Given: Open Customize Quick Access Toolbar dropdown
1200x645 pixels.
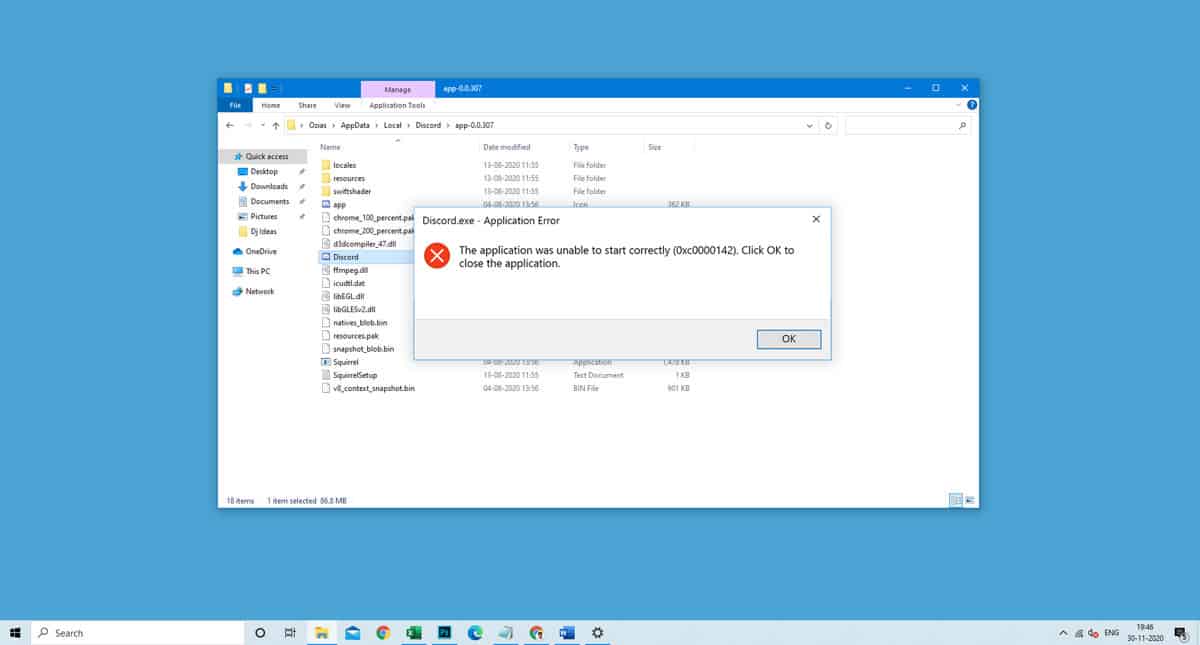Looking at the screenshot, I should coord(277,89).
